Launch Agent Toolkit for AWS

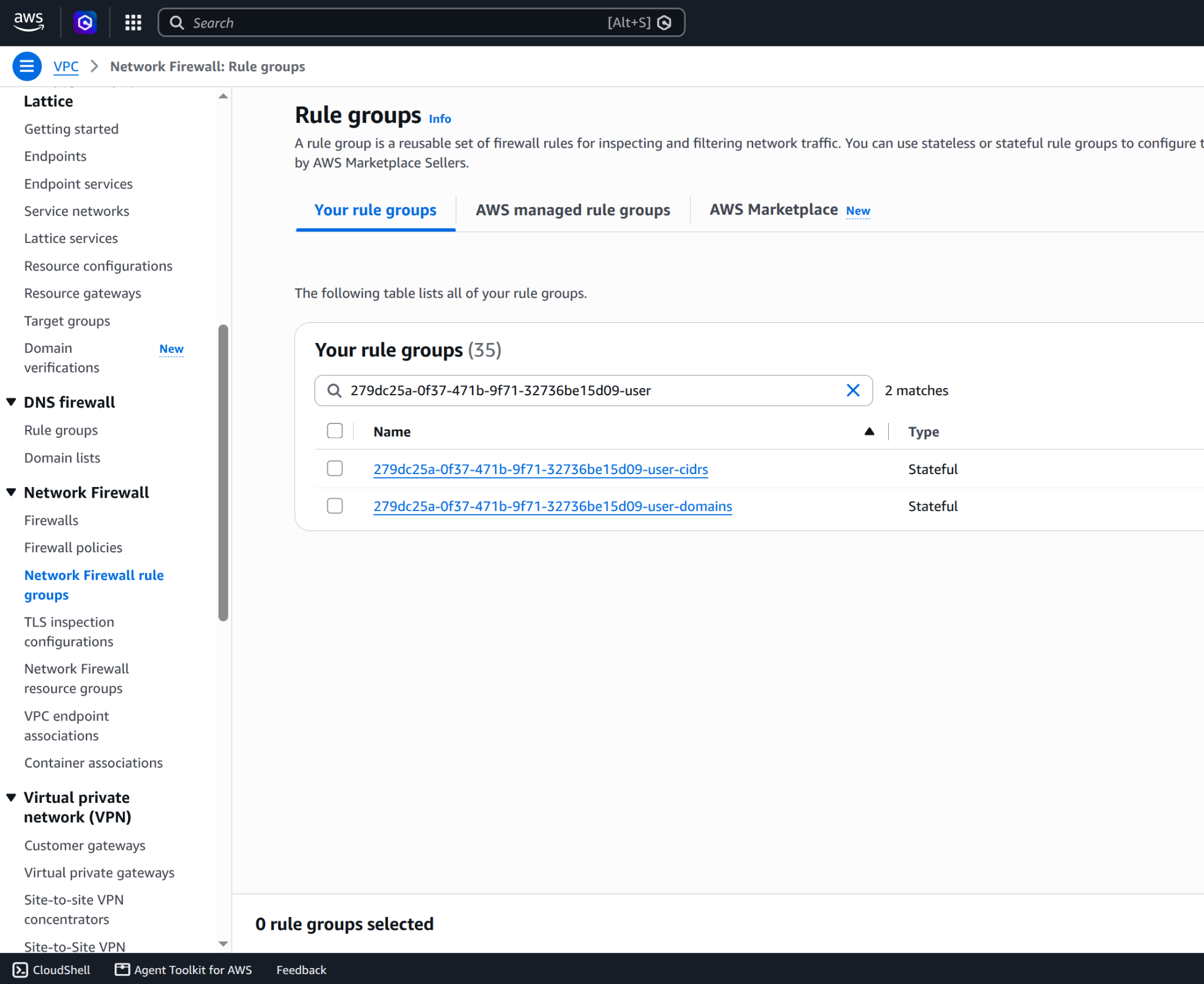[183, 970]
